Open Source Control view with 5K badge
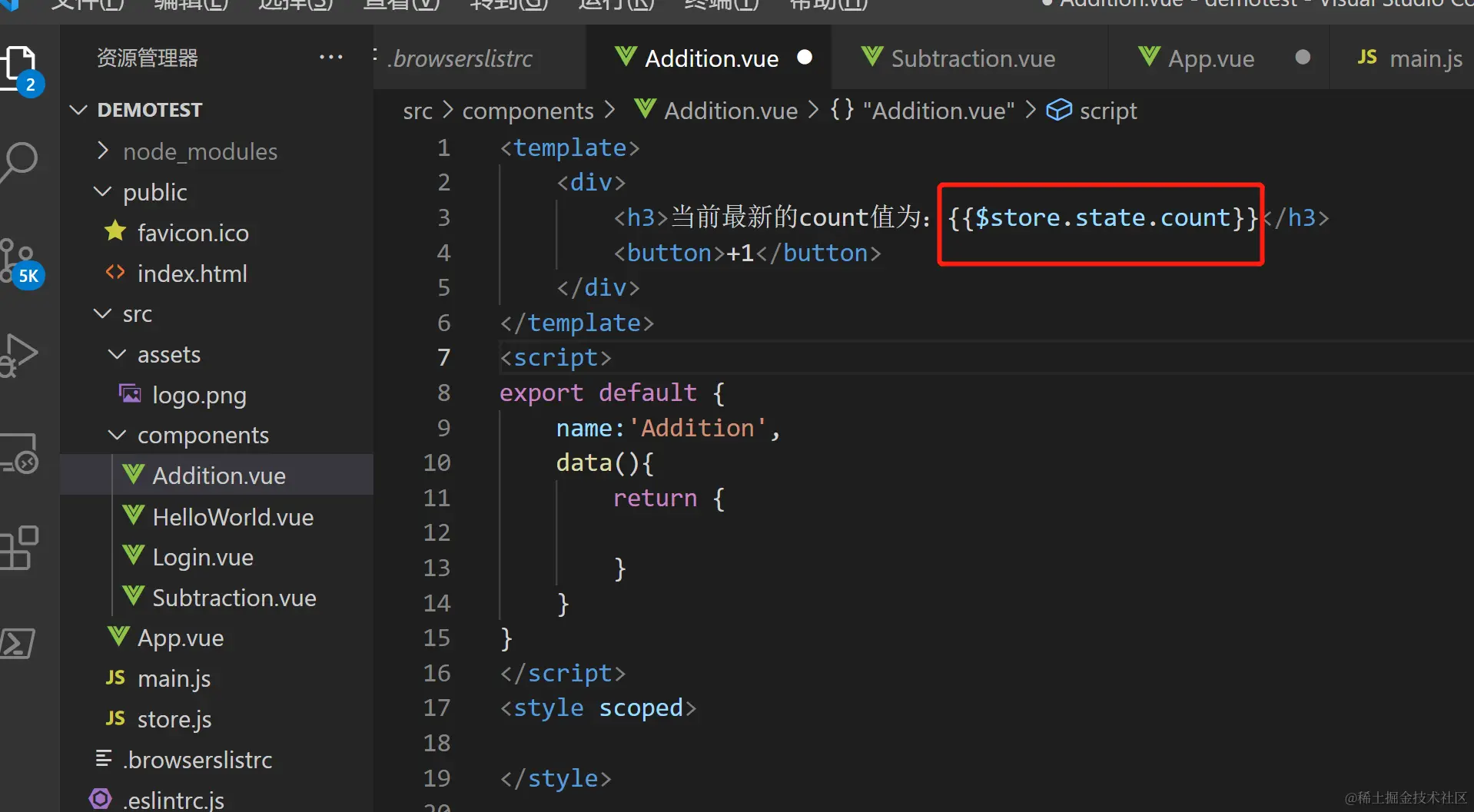Screen dimensions: 1474x812 20,261
